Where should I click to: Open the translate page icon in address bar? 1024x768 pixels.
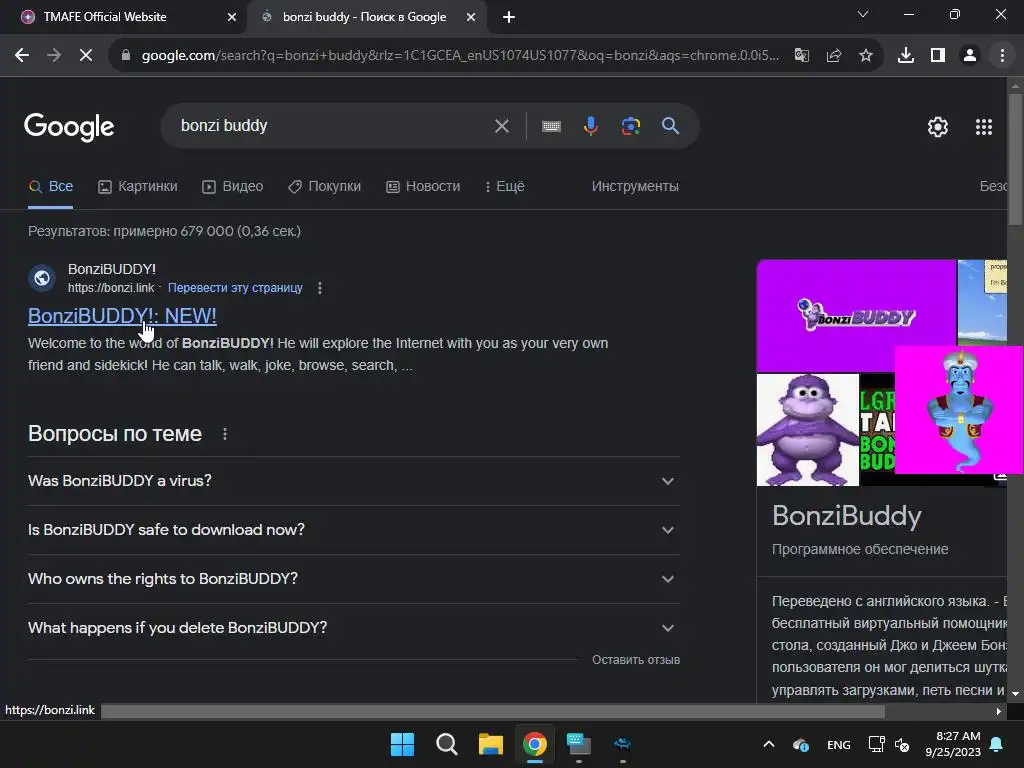click(801, 56)
